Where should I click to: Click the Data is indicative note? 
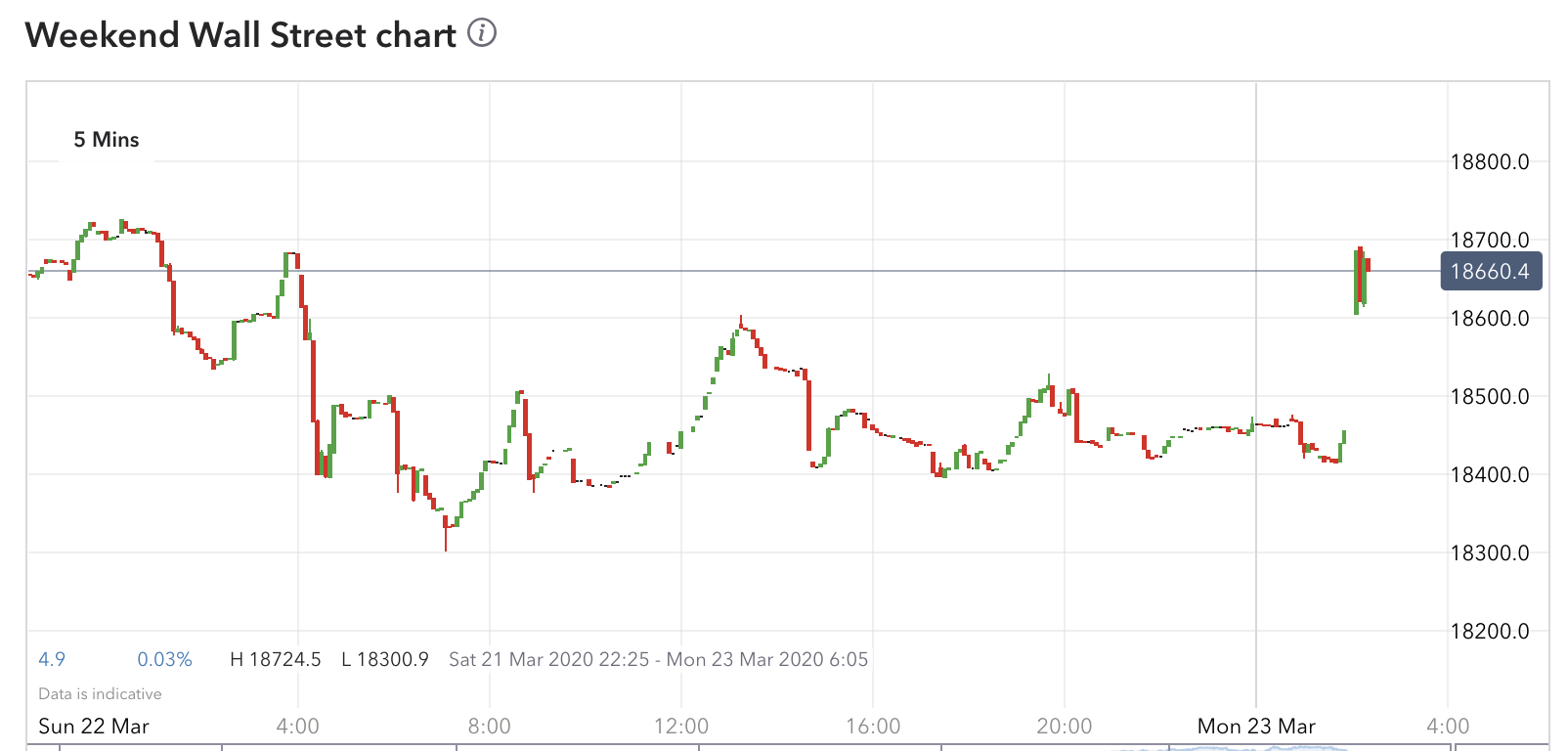point(100,693)
